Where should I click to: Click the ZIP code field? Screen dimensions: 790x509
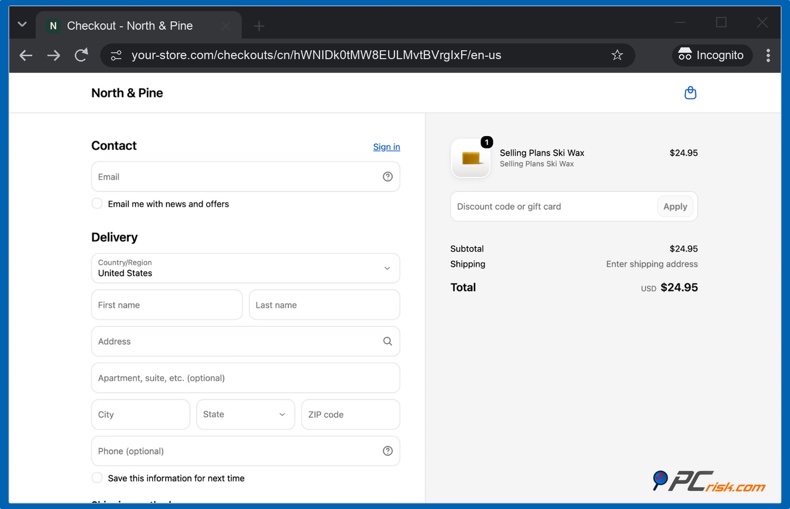351,414
